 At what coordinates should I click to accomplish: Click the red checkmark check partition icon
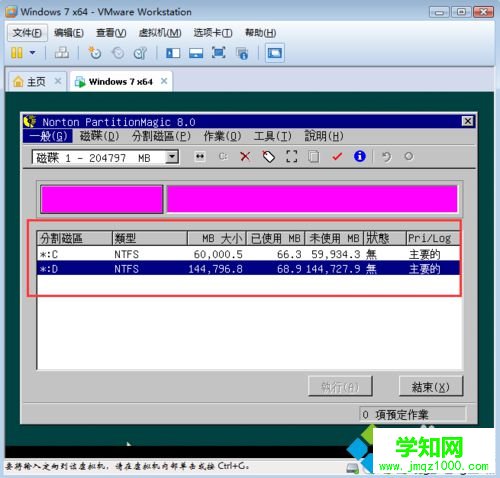tap(337, 156)
